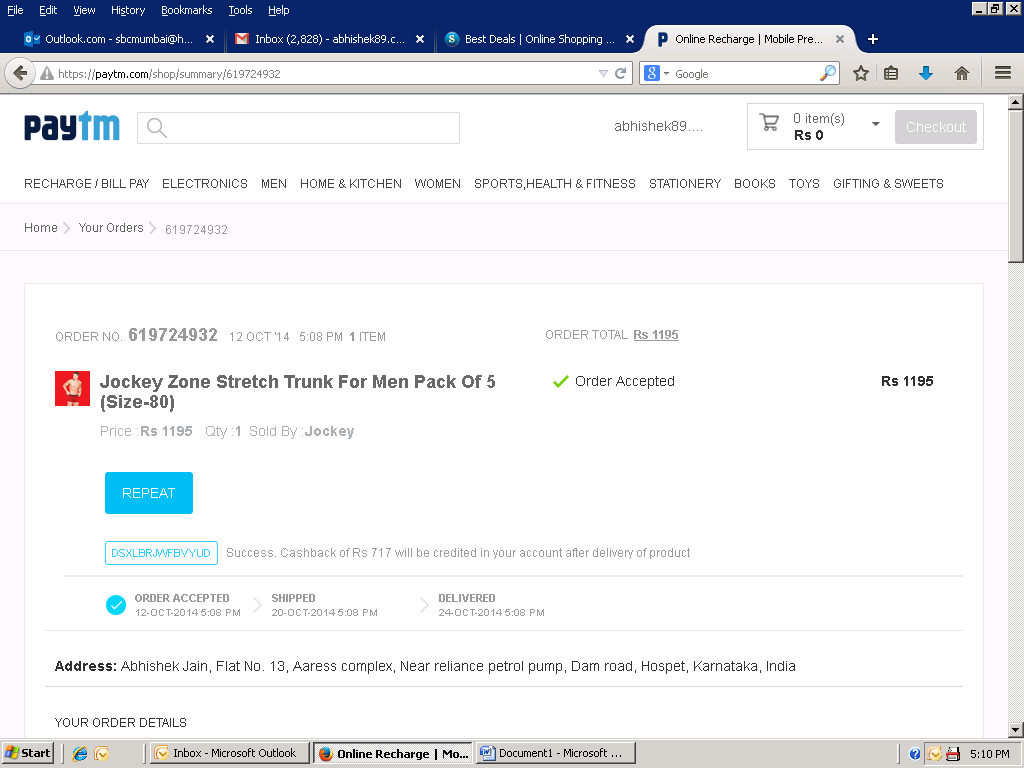Screen dimensions: 1024x768
Task: Open the GIFTING & SWEETS category
Action: 888,184
